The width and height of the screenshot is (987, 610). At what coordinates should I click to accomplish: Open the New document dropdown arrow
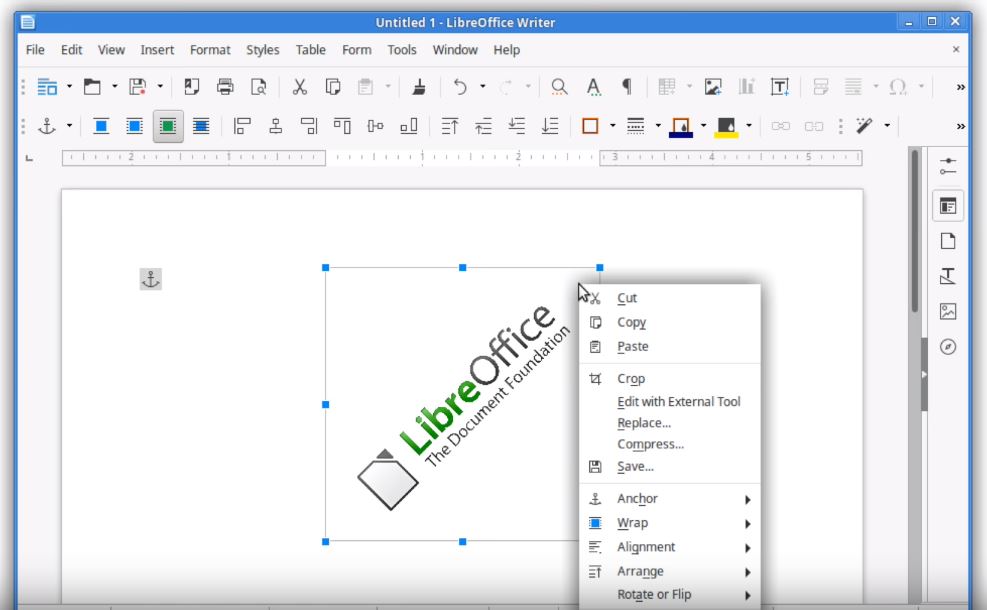pos(69,86)
